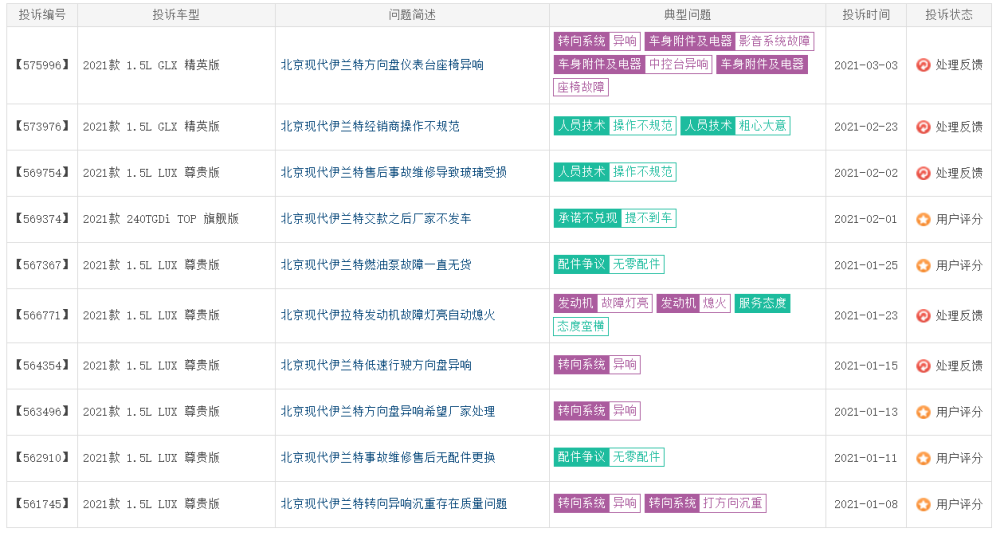Click the orange rating icon in row 567367
The height and width of the screenshot is (536, 1000).
point(923,265)
